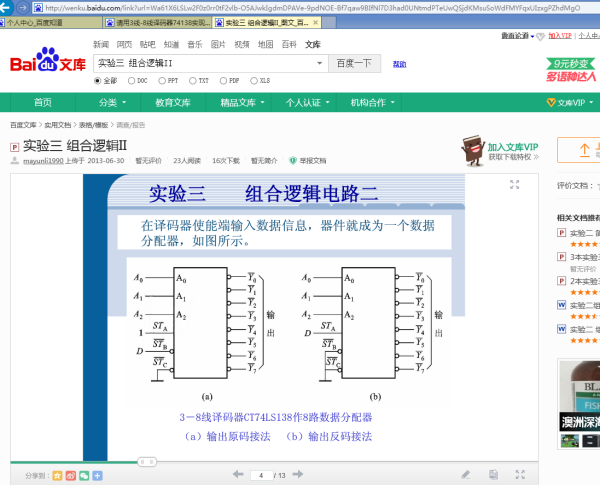Select the DOC radio button
Screen dimensions: 600x485
[131, 81]
